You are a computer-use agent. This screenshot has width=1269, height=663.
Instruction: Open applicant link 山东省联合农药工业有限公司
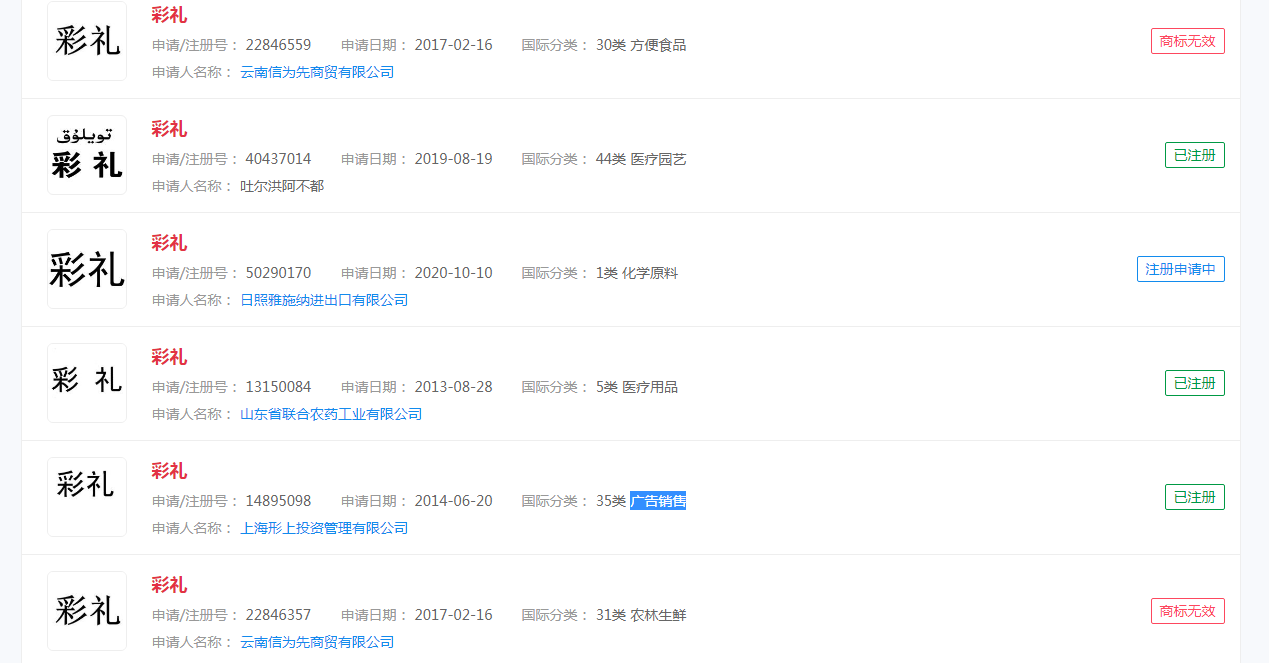click(331, 414)
